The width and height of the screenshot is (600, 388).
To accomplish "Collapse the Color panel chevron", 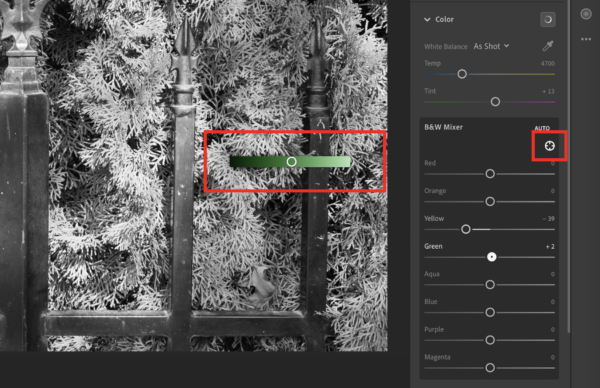I will tap(427, 20).
